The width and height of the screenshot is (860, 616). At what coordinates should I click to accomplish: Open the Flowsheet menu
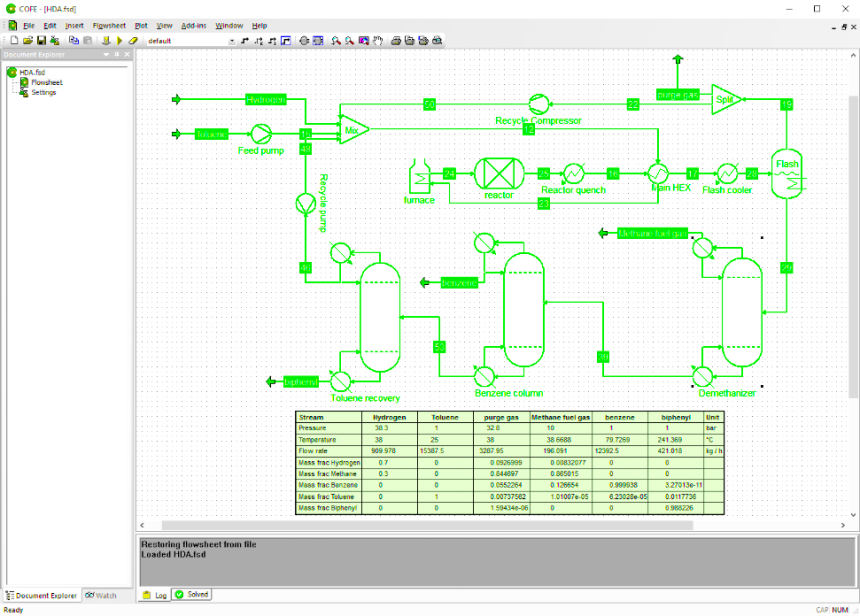tap(109, 26)
